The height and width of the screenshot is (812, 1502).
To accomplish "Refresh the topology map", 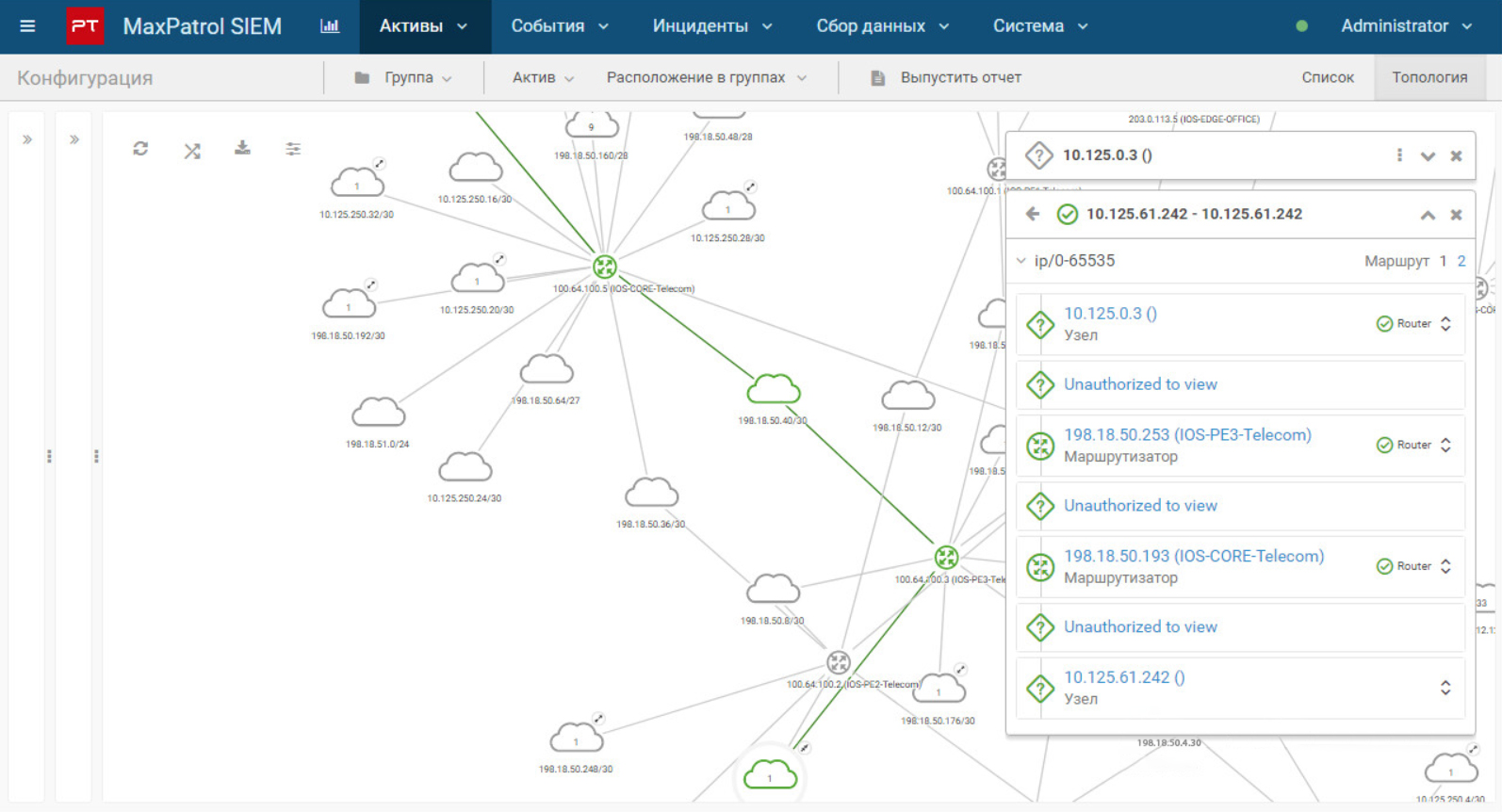I will (x=140, y=149).
